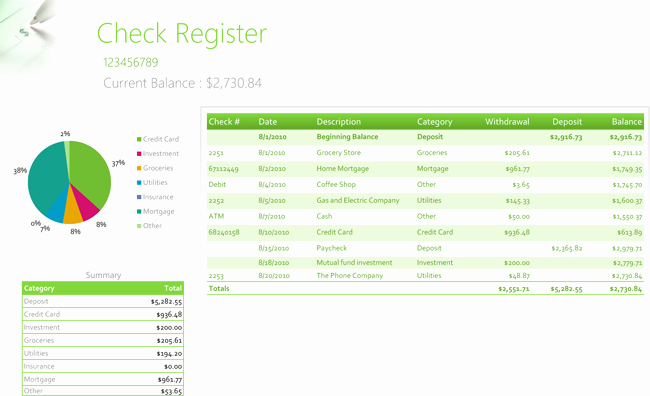Click the Utilities legend color square
Image resolution: width=650 pixels, height=396 pixels.
click(x=139, y=183)
